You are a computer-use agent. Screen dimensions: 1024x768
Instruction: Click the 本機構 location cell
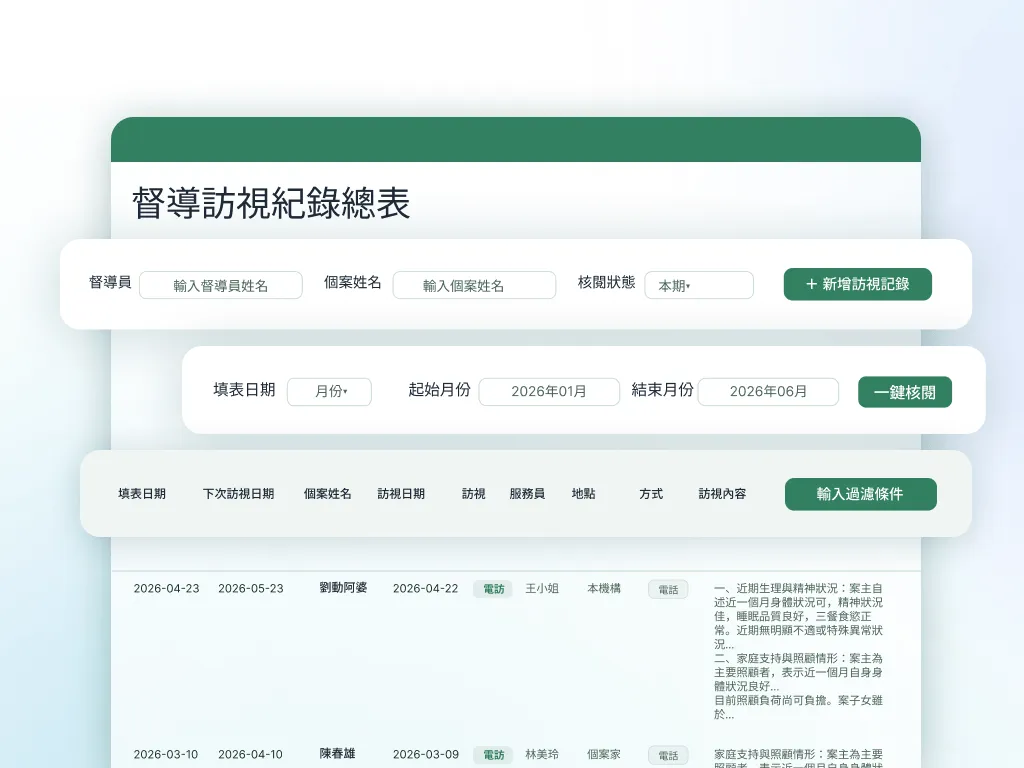[604, 588]
